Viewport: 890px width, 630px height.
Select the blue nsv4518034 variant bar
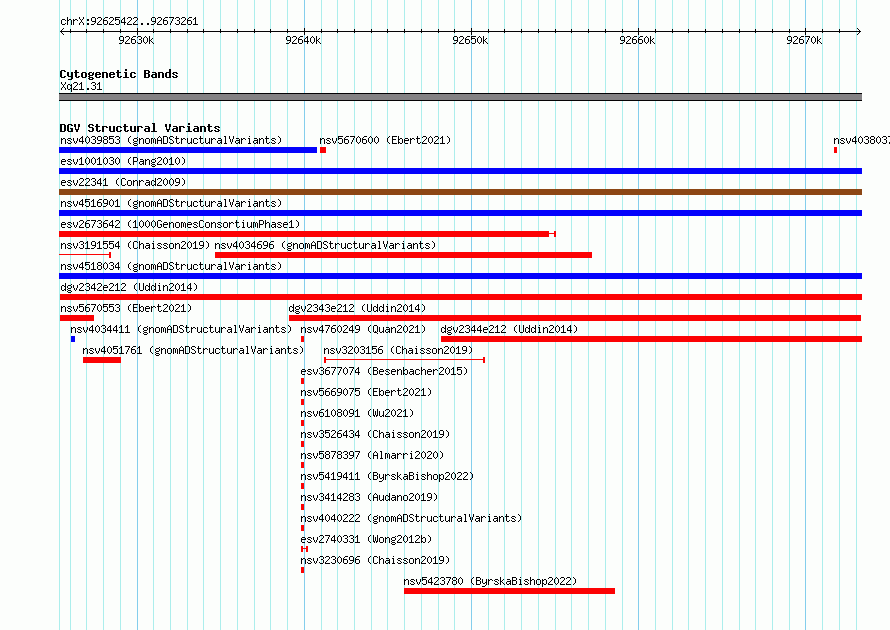tap(460, 276)
